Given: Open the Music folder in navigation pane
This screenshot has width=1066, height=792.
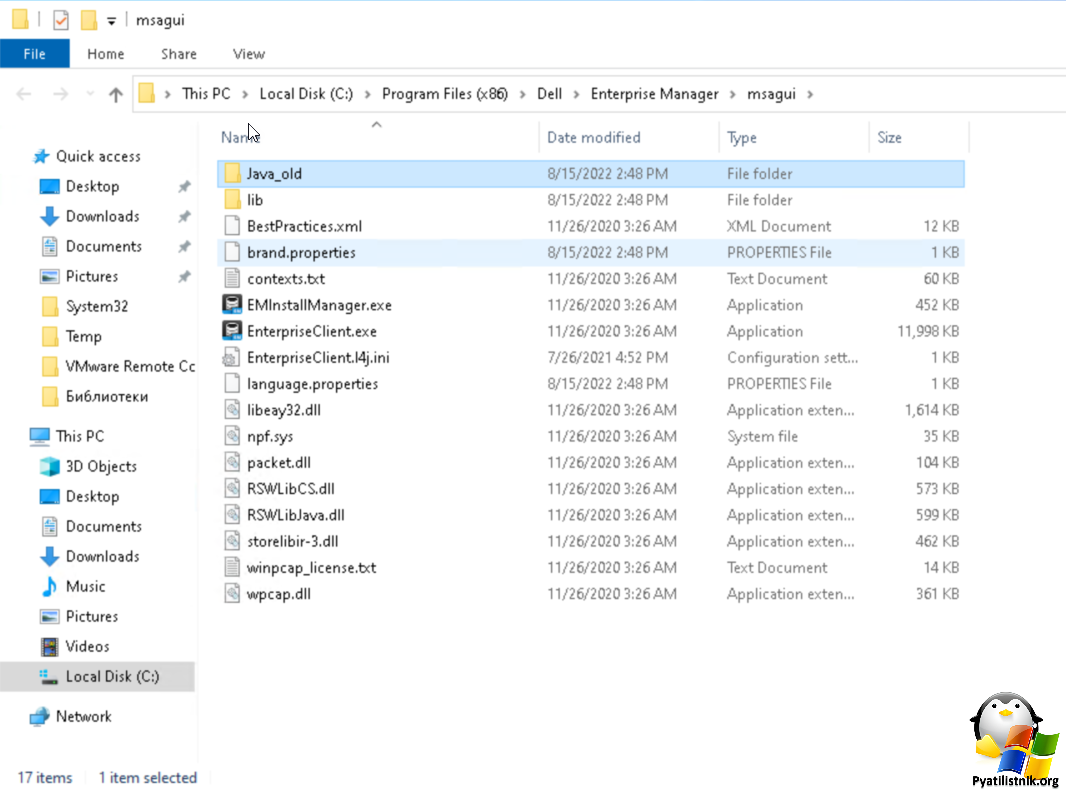Looking at the screenshot, I should pyautogui.click(x=85, y=586).
